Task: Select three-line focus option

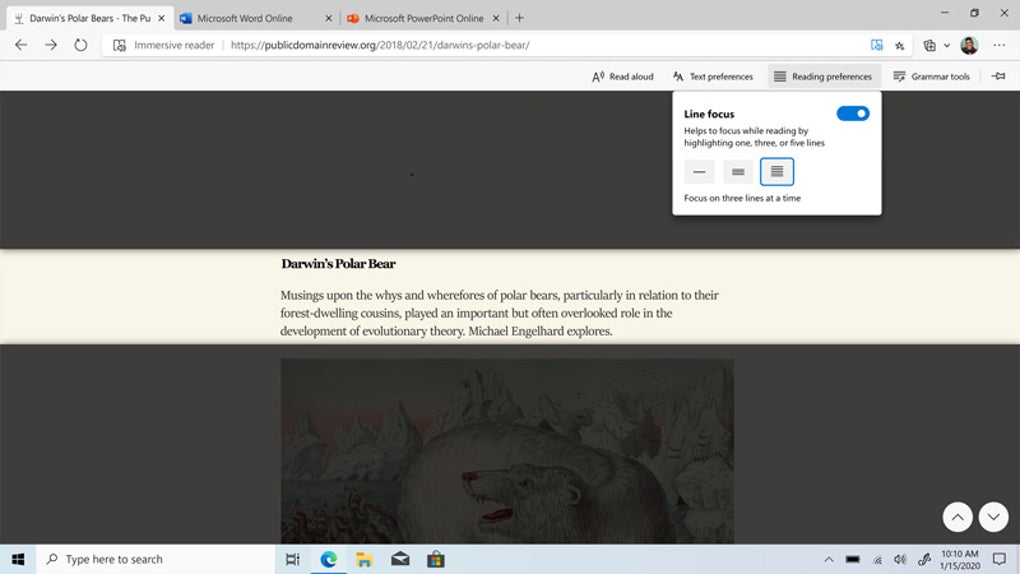Action: coord(738,172)
